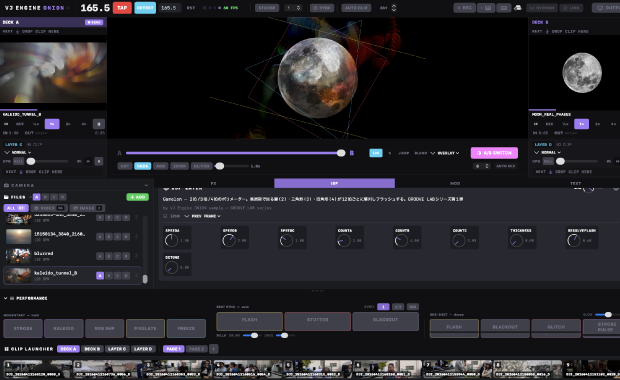Toggle the SYNC button in the top bar
This screenshot has height=380, width=620.
(322, 8)
